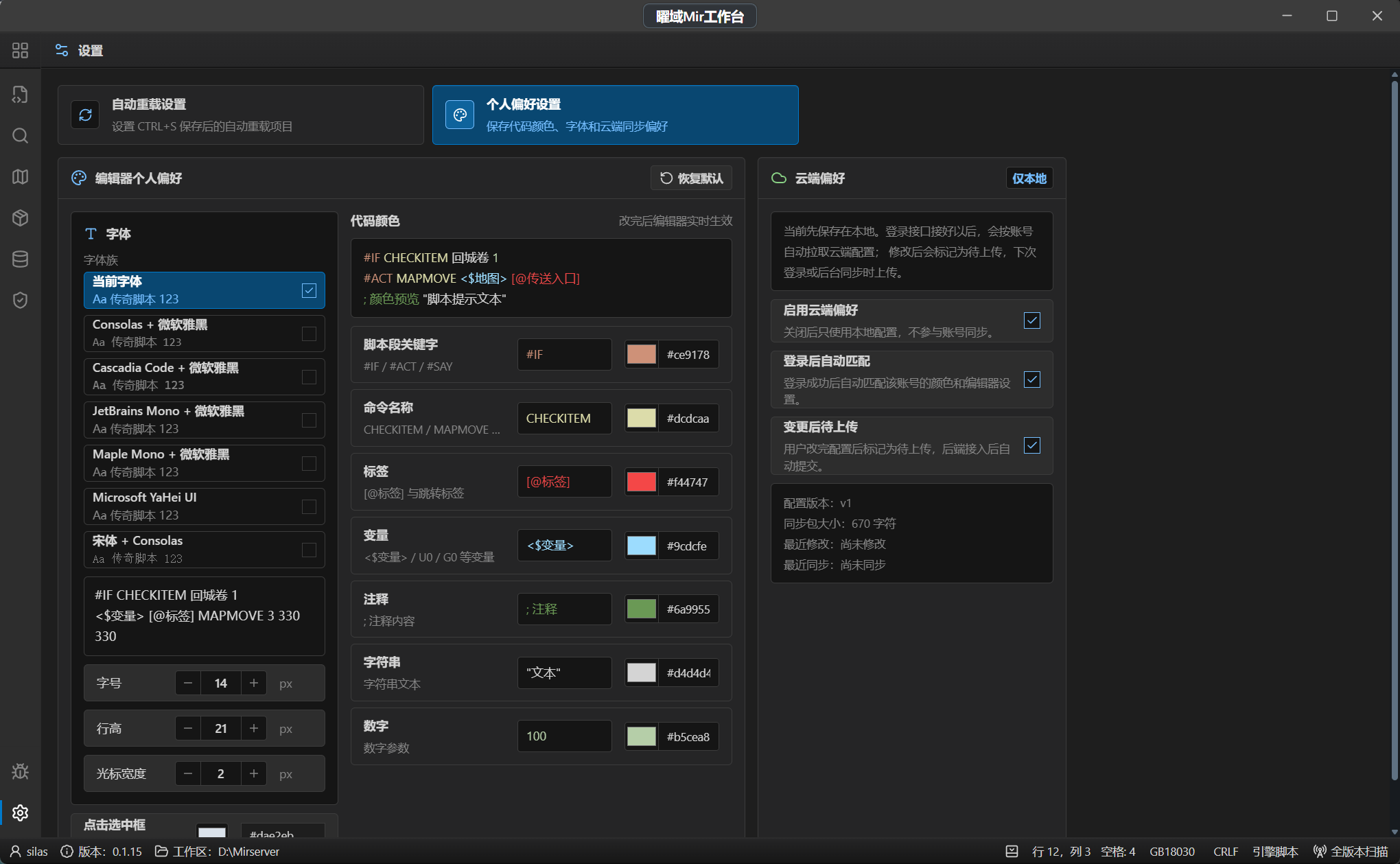
Task: Select Microsoft YaHei UI font checkbox
Action: (x=309, y=506)
